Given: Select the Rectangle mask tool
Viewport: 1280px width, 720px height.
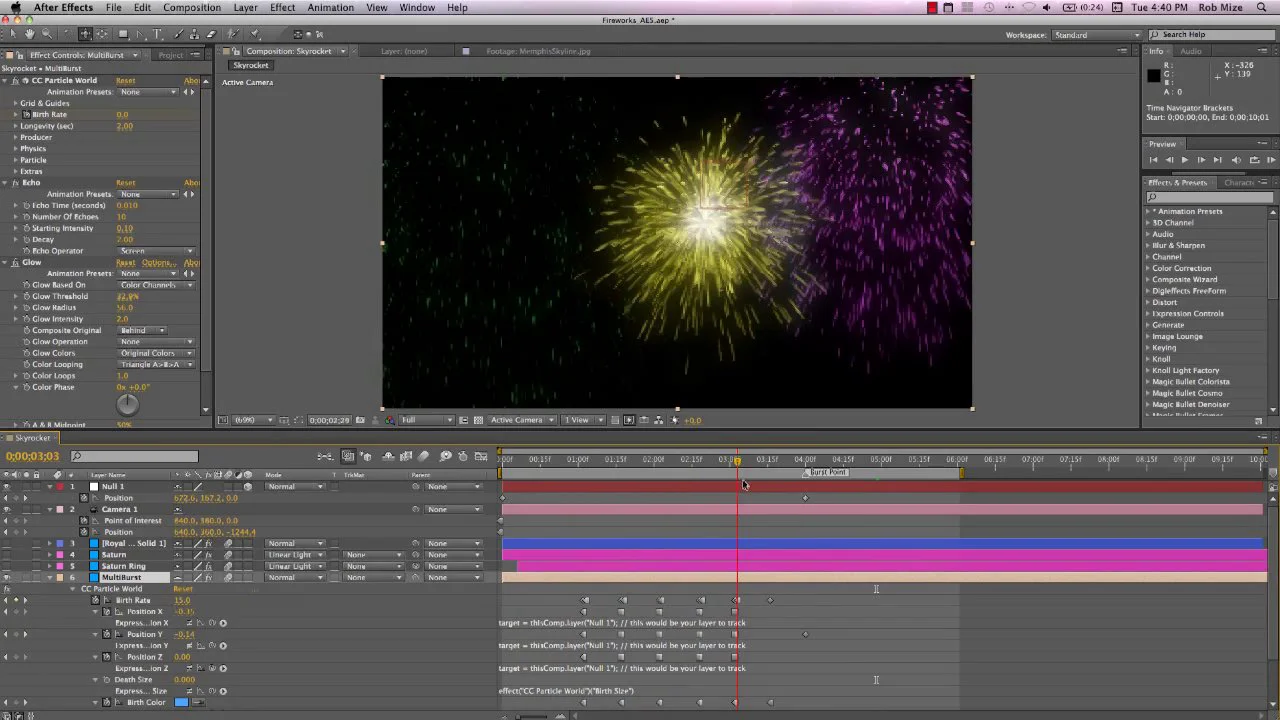Looking at the screenshot, I should (x=123, y=34).
